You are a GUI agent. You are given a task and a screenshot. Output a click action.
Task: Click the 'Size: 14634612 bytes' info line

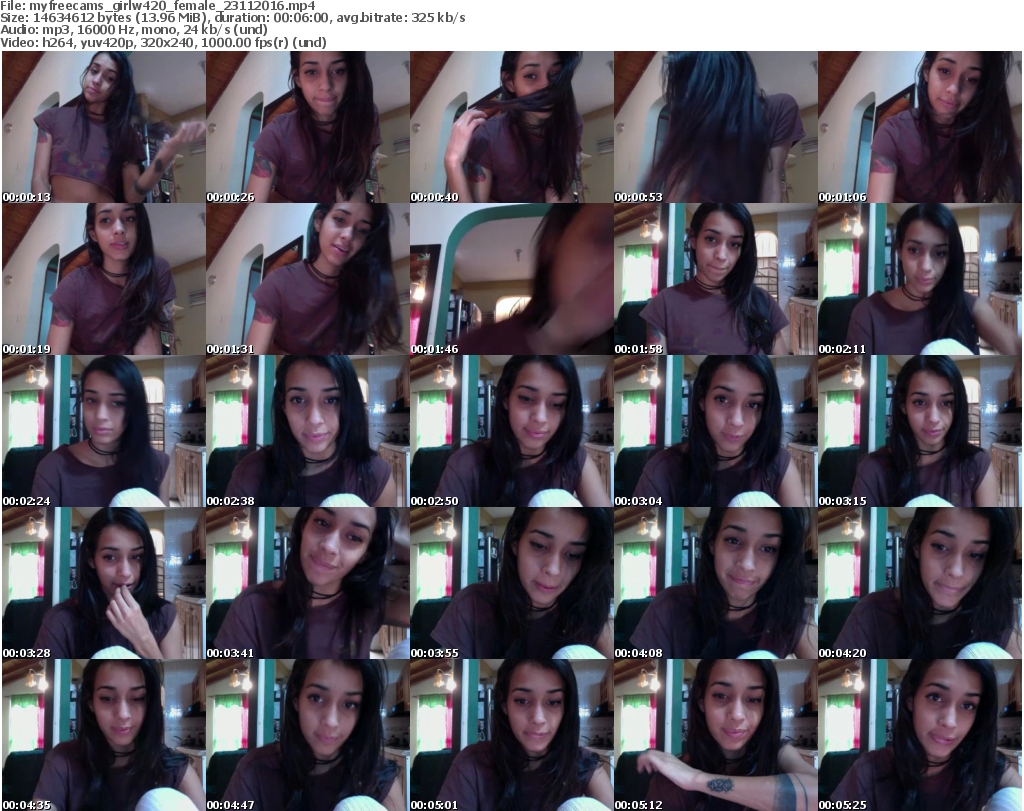(232, 18)
